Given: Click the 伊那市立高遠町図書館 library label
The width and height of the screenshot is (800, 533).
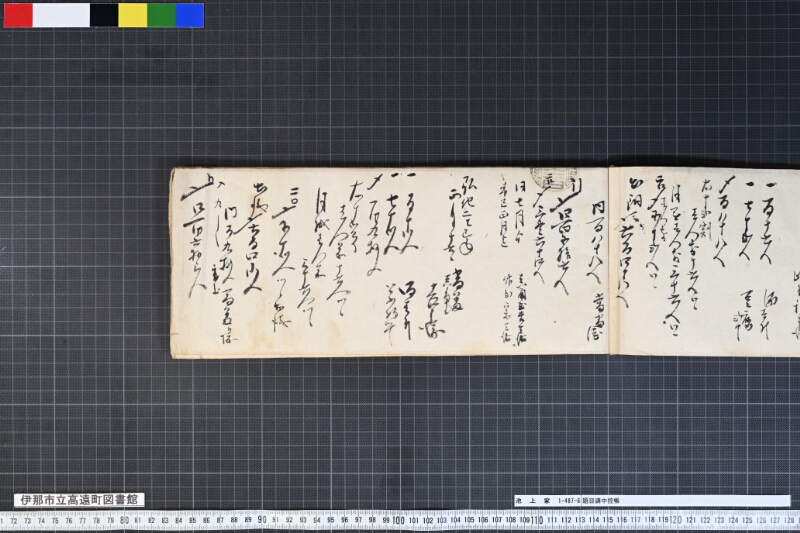Looking at the screenshot, I should [79, 500].
